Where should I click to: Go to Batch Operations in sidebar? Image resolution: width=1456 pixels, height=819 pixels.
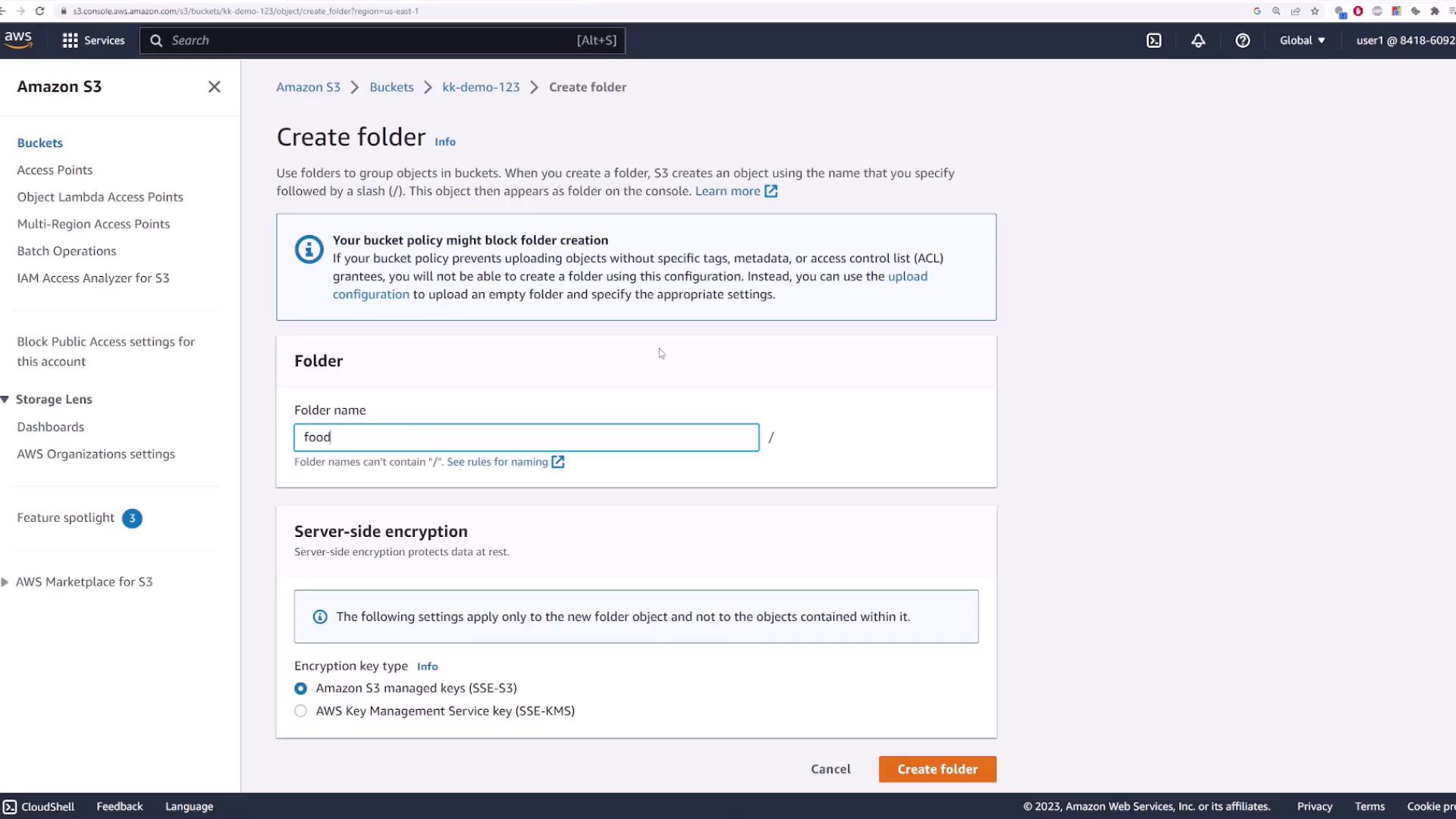coord(67,251)
